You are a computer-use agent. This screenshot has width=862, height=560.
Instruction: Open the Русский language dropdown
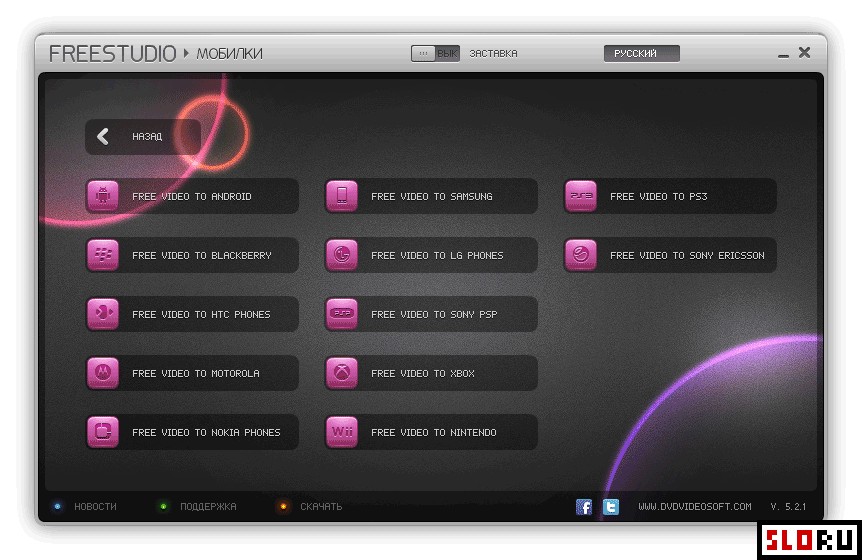tap(642, 53)
